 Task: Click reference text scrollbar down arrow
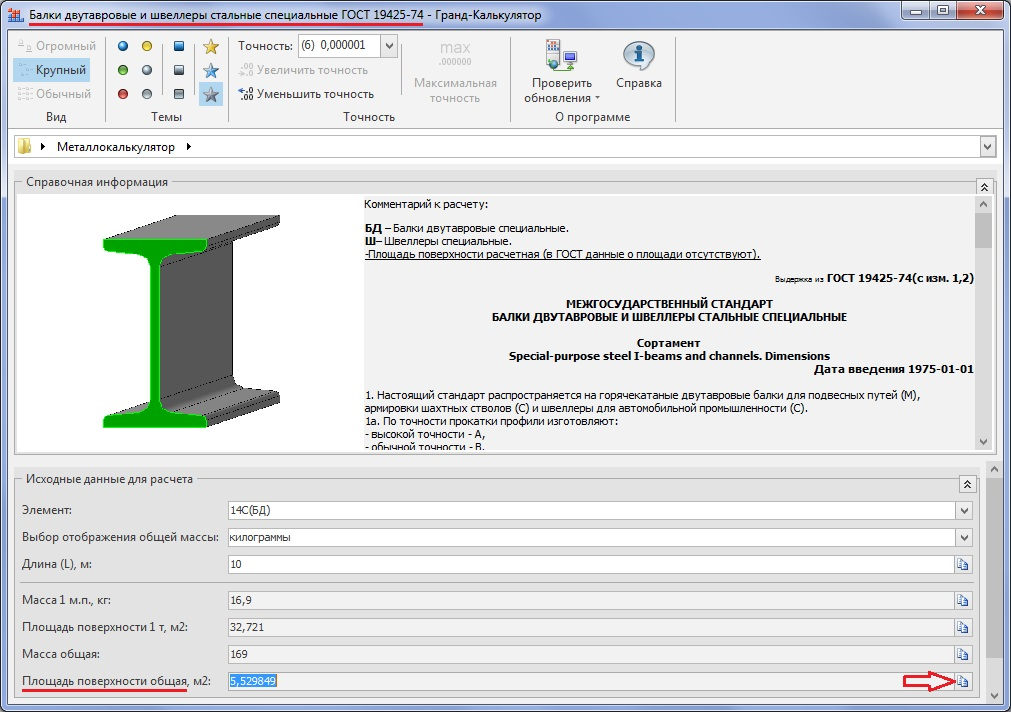(x=983, y=442)
